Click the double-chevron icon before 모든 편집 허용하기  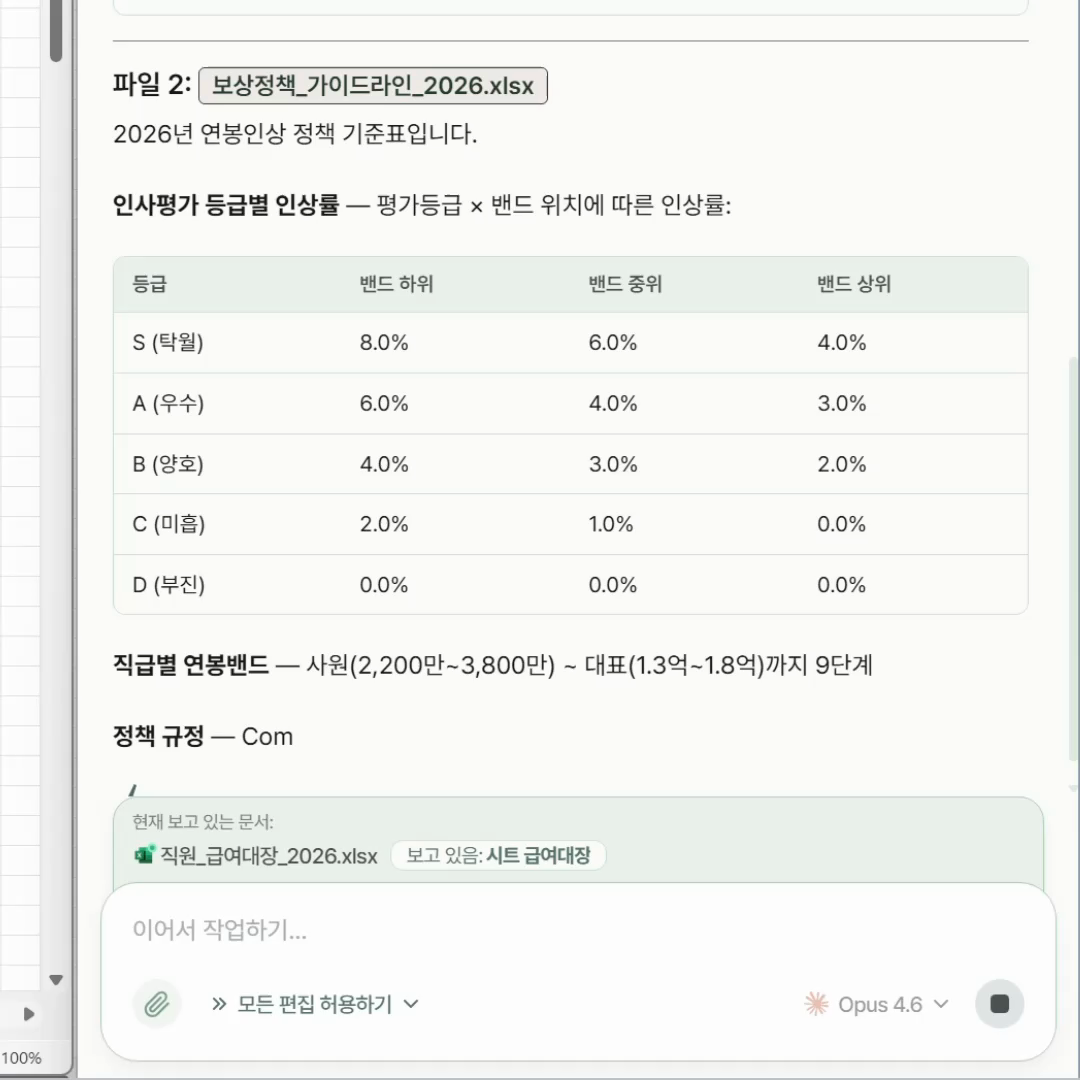coord(220,1004)
